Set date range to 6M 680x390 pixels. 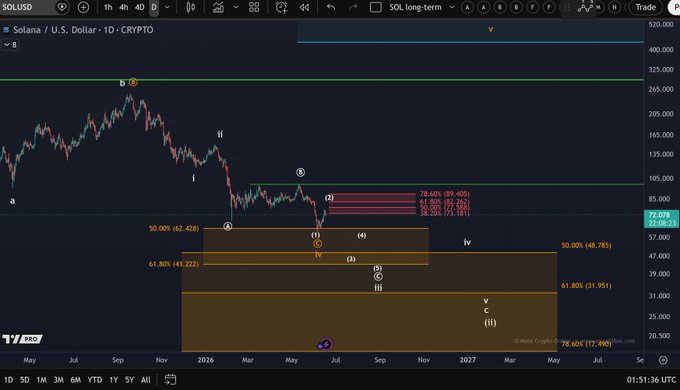[75, 380]
